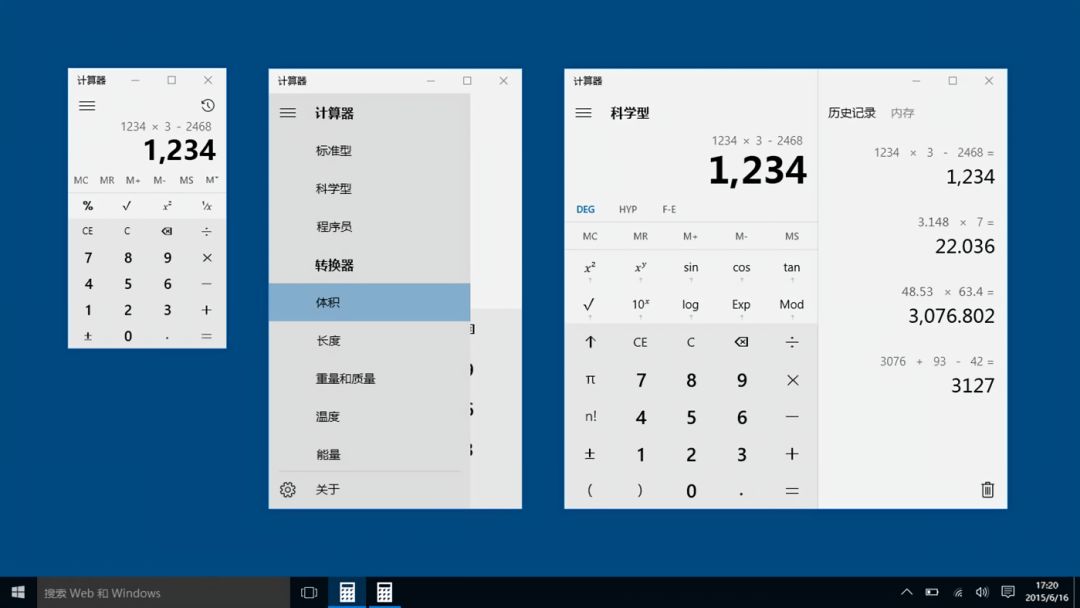Show hidden system tray icons
The image size is (1080, 608).
click(x=906, y=593)
